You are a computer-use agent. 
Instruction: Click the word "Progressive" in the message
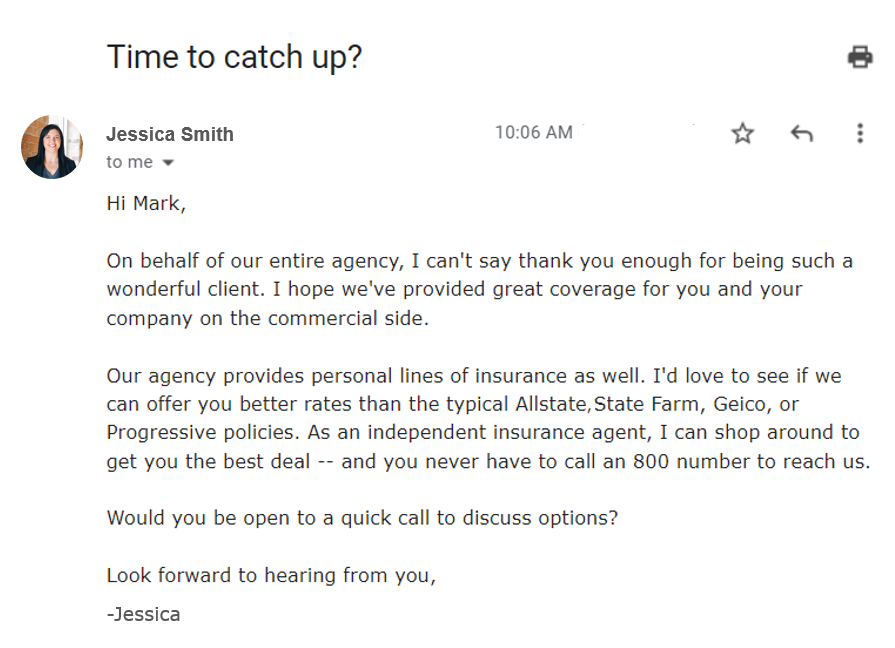(x=161, y=433)
